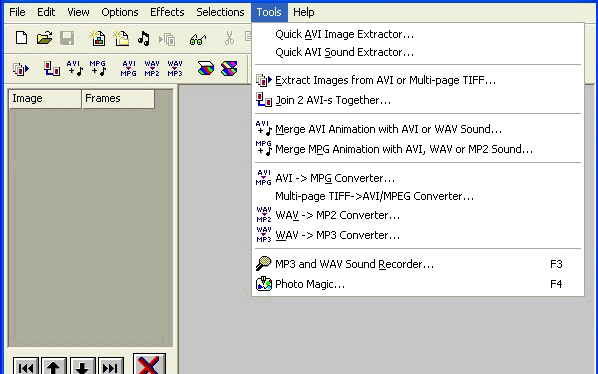598x374 pixels.
Task: Click the glasses preview icon
Action: coord(198,39)
